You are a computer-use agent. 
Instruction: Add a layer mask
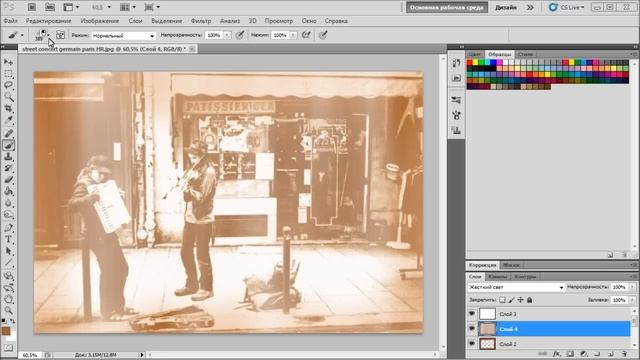tap(570, 354)
